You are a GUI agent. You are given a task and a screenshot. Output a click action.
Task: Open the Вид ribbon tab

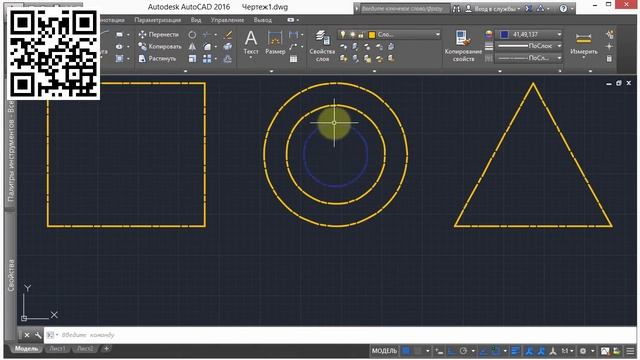tap(196, 20)
